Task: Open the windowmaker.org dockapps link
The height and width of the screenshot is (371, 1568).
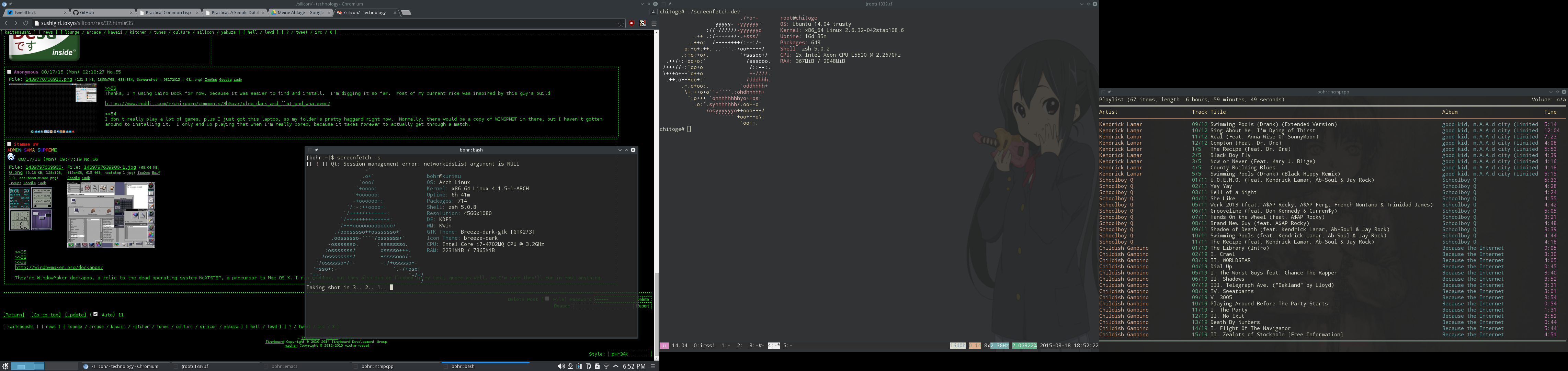Action: [58, 267]
